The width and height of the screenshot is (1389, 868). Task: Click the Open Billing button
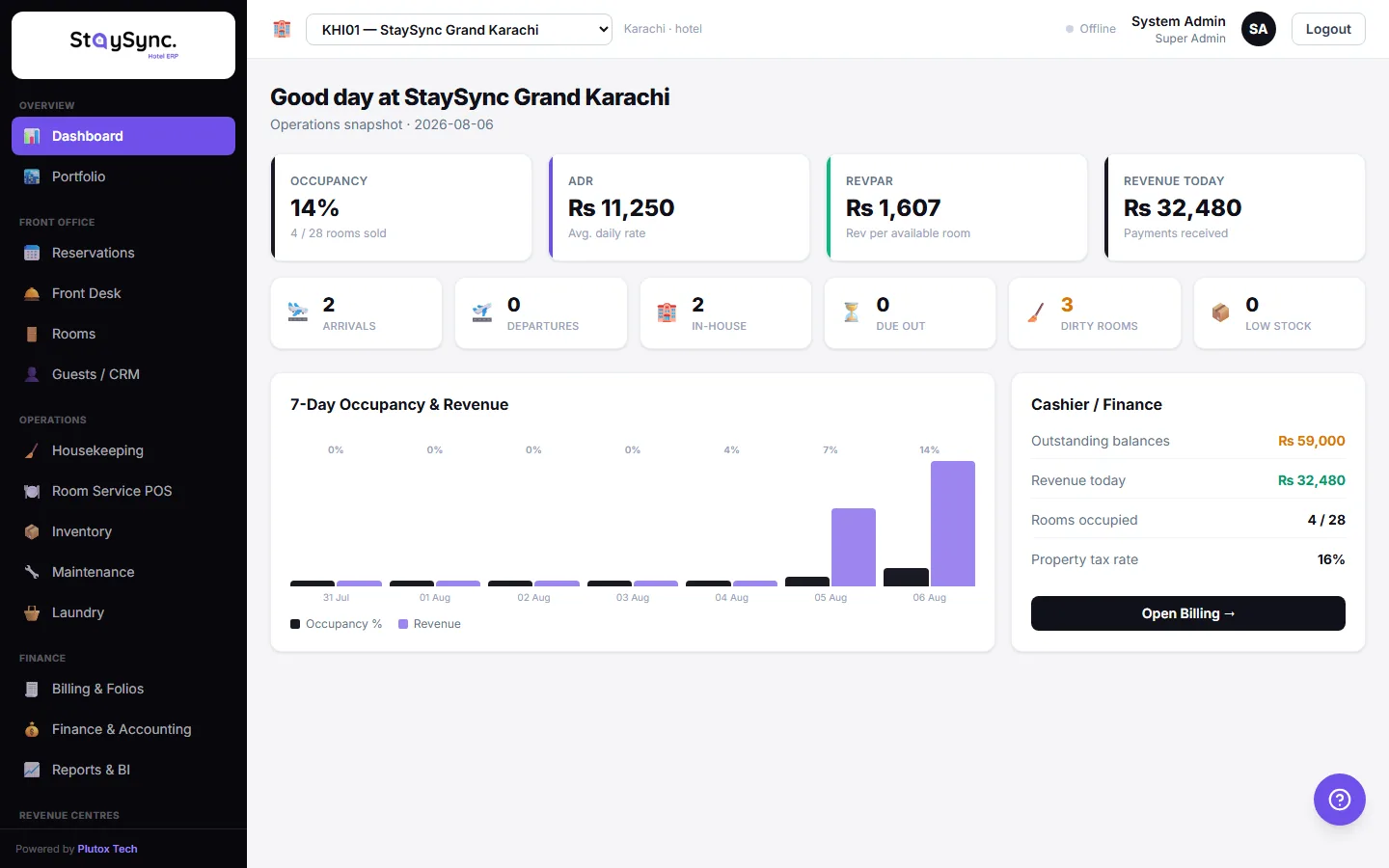1187,613
